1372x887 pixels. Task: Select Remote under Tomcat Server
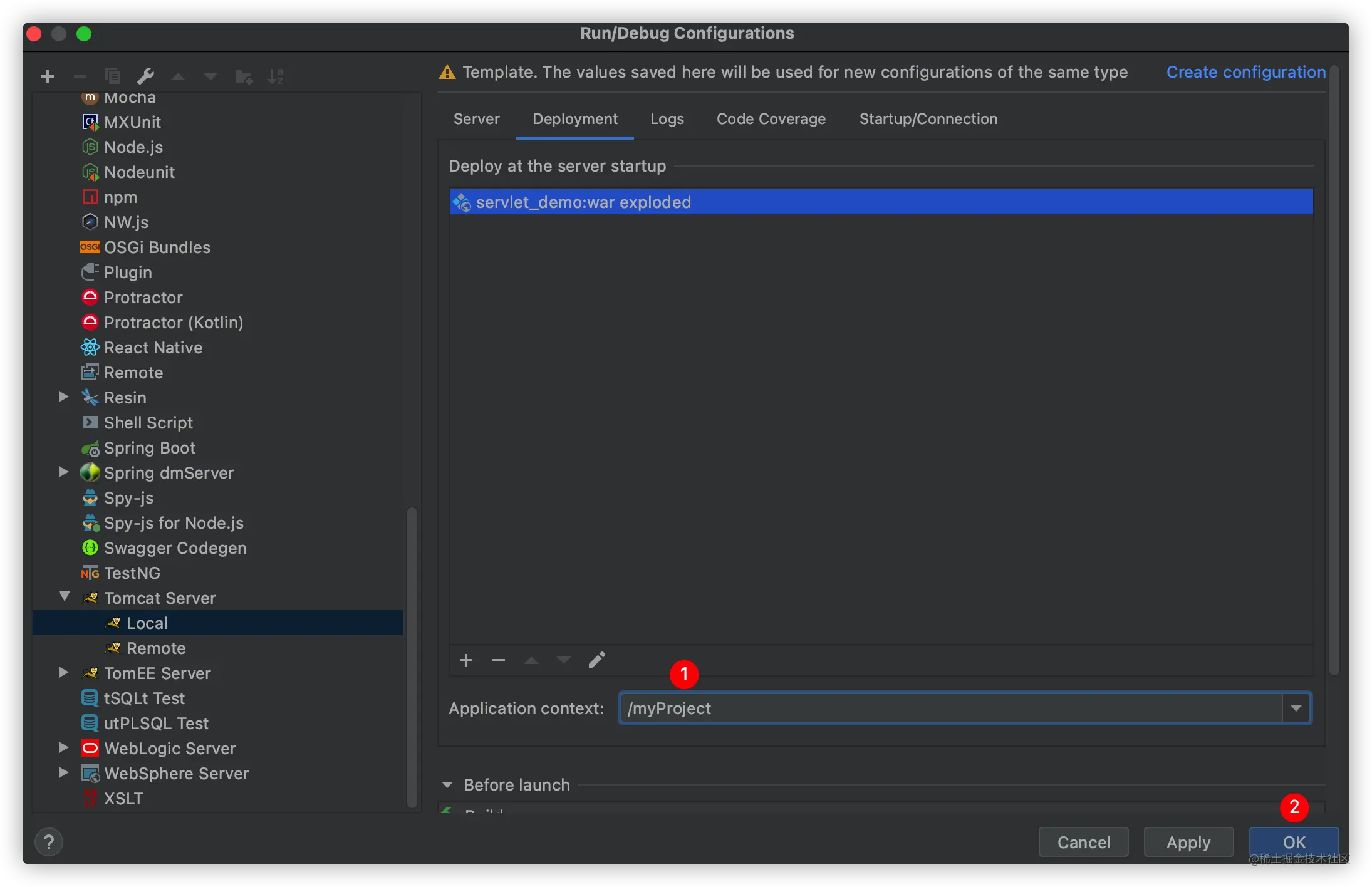coord(156,648)
